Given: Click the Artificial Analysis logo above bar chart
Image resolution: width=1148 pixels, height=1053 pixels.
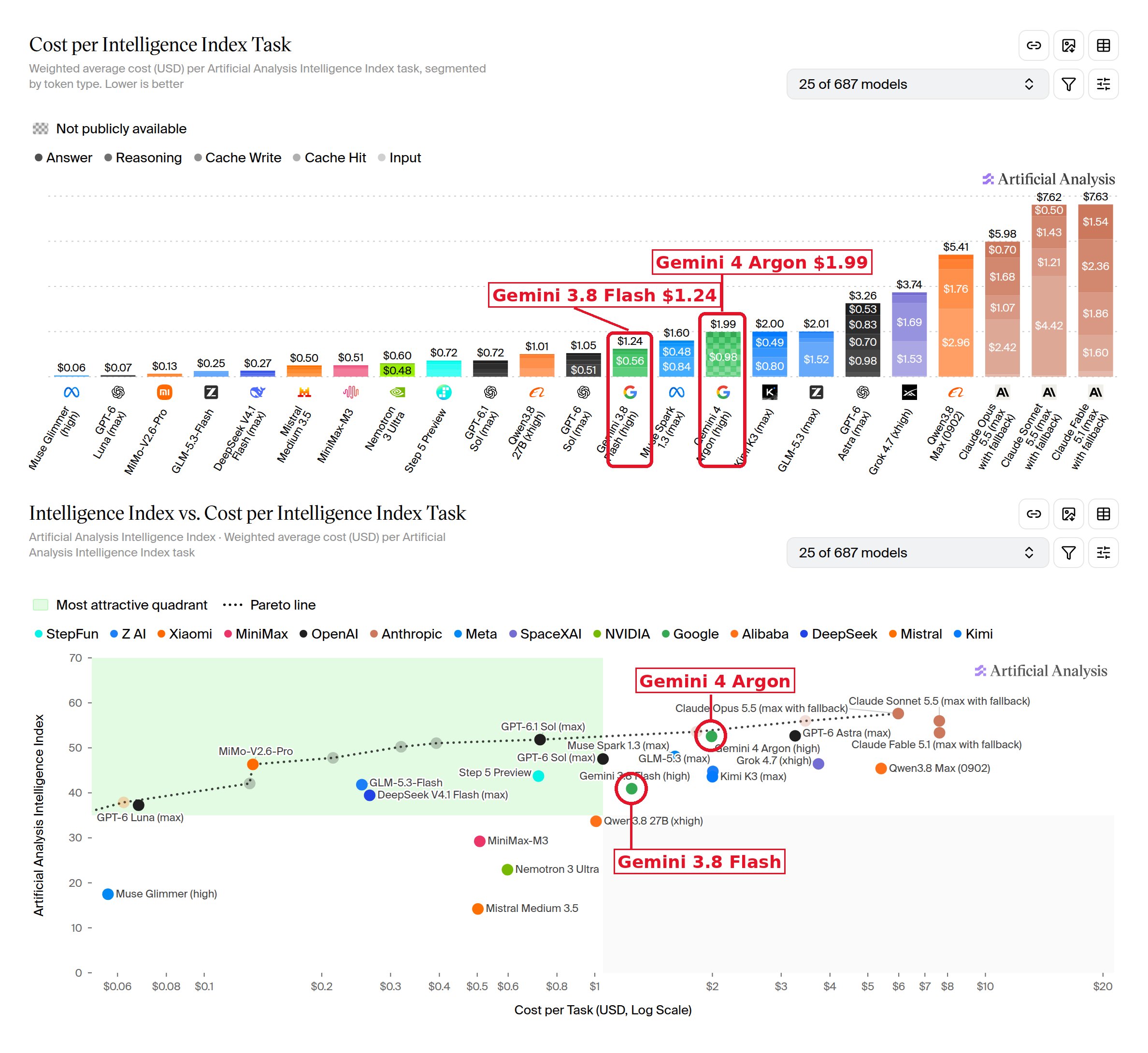Looking at the screenshot, I should point(1048,179).
